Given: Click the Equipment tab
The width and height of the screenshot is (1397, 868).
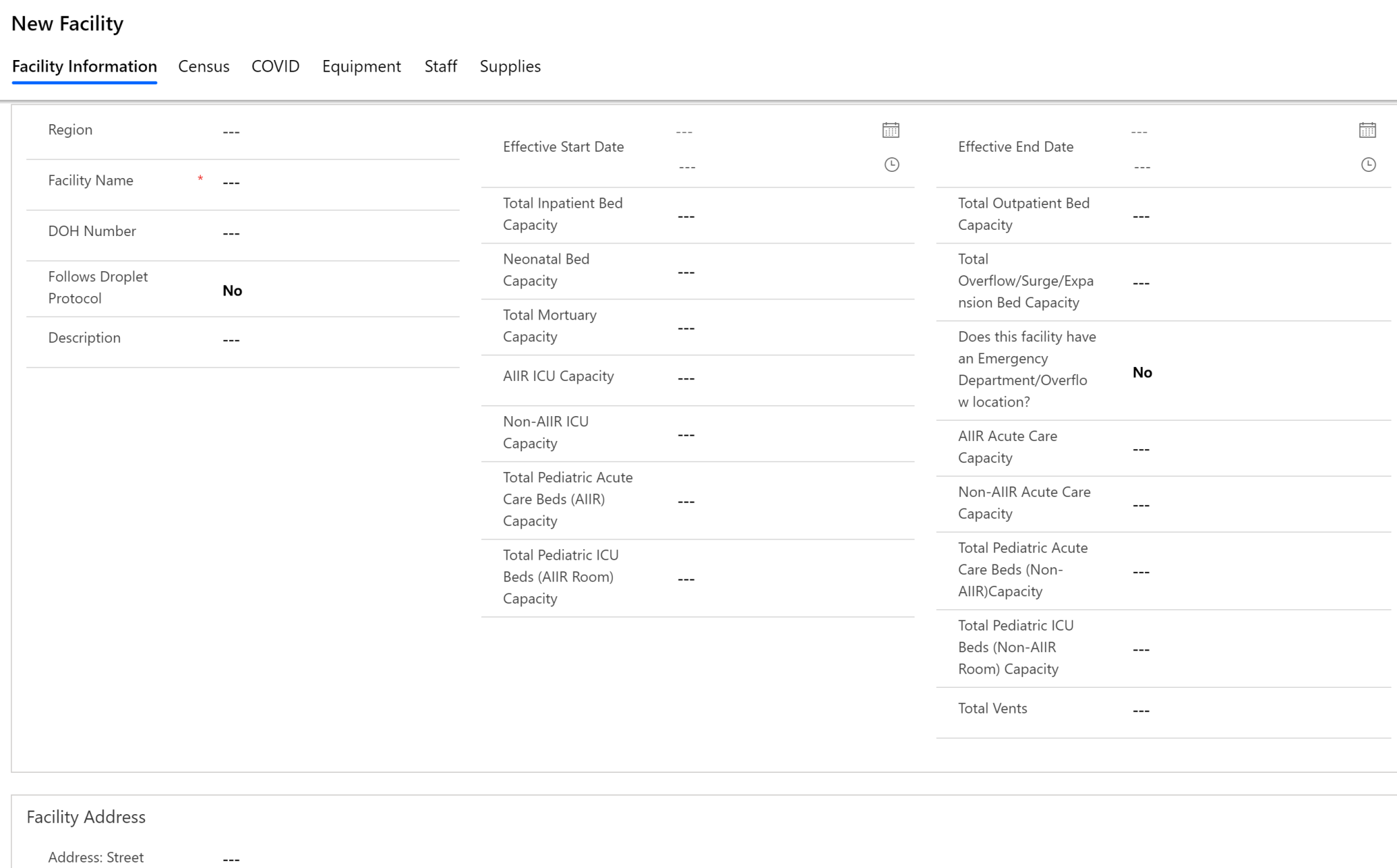Looking at the screenshot, I should pyautogui.click(x=362, y=66).
